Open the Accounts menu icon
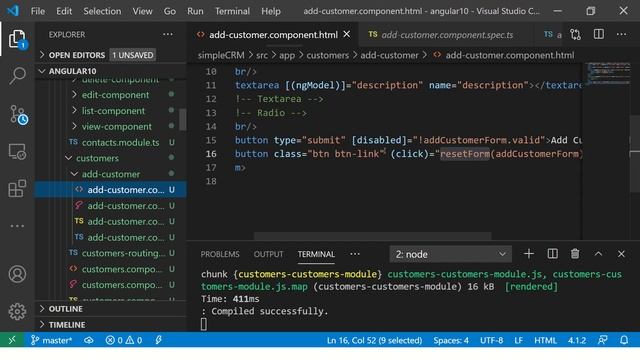 click(17, 274)
